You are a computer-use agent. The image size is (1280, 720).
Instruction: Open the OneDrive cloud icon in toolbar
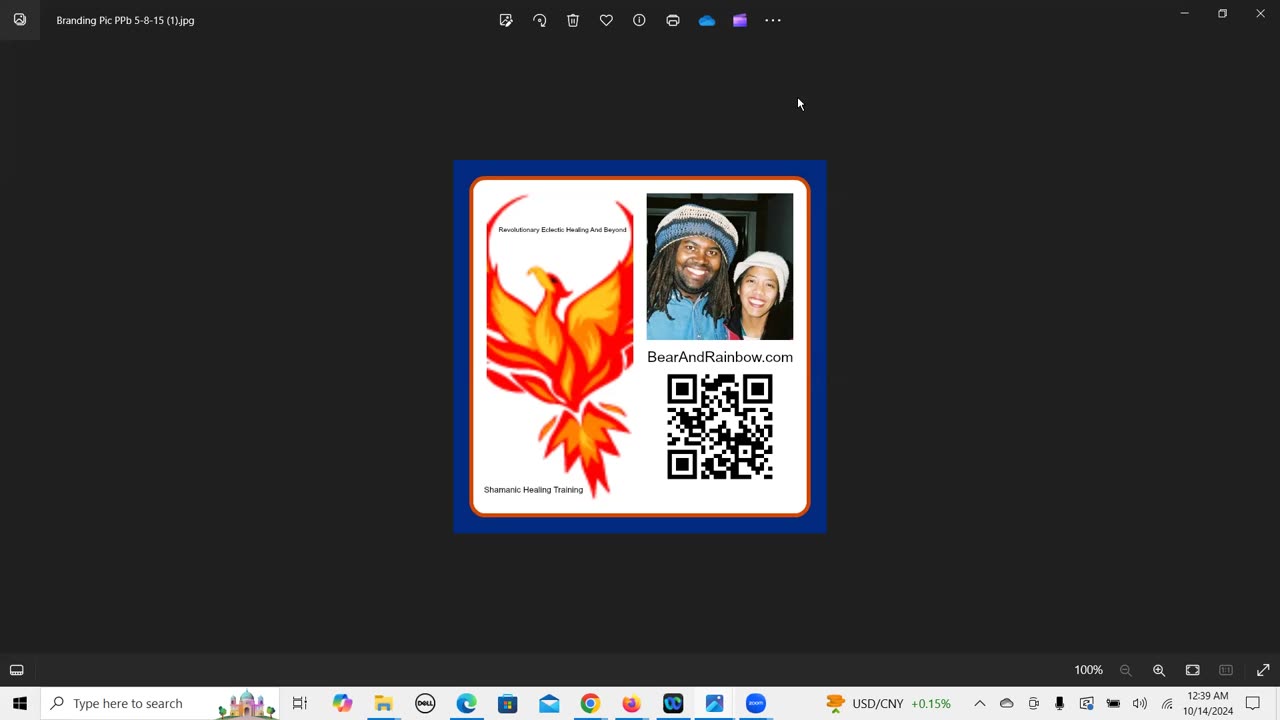(707, 20)
